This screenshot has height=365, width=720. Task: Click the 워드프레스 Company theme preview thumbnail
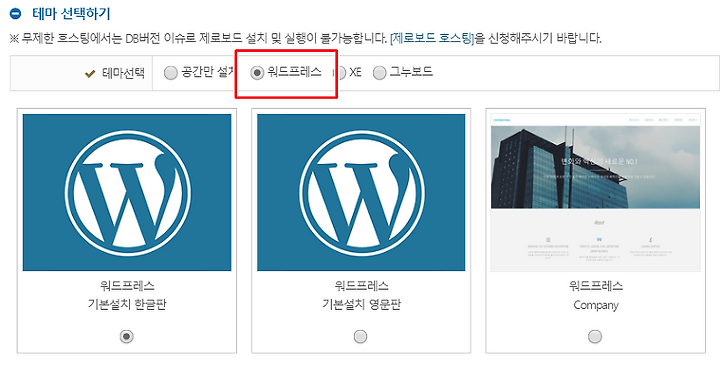coord(596,192)
